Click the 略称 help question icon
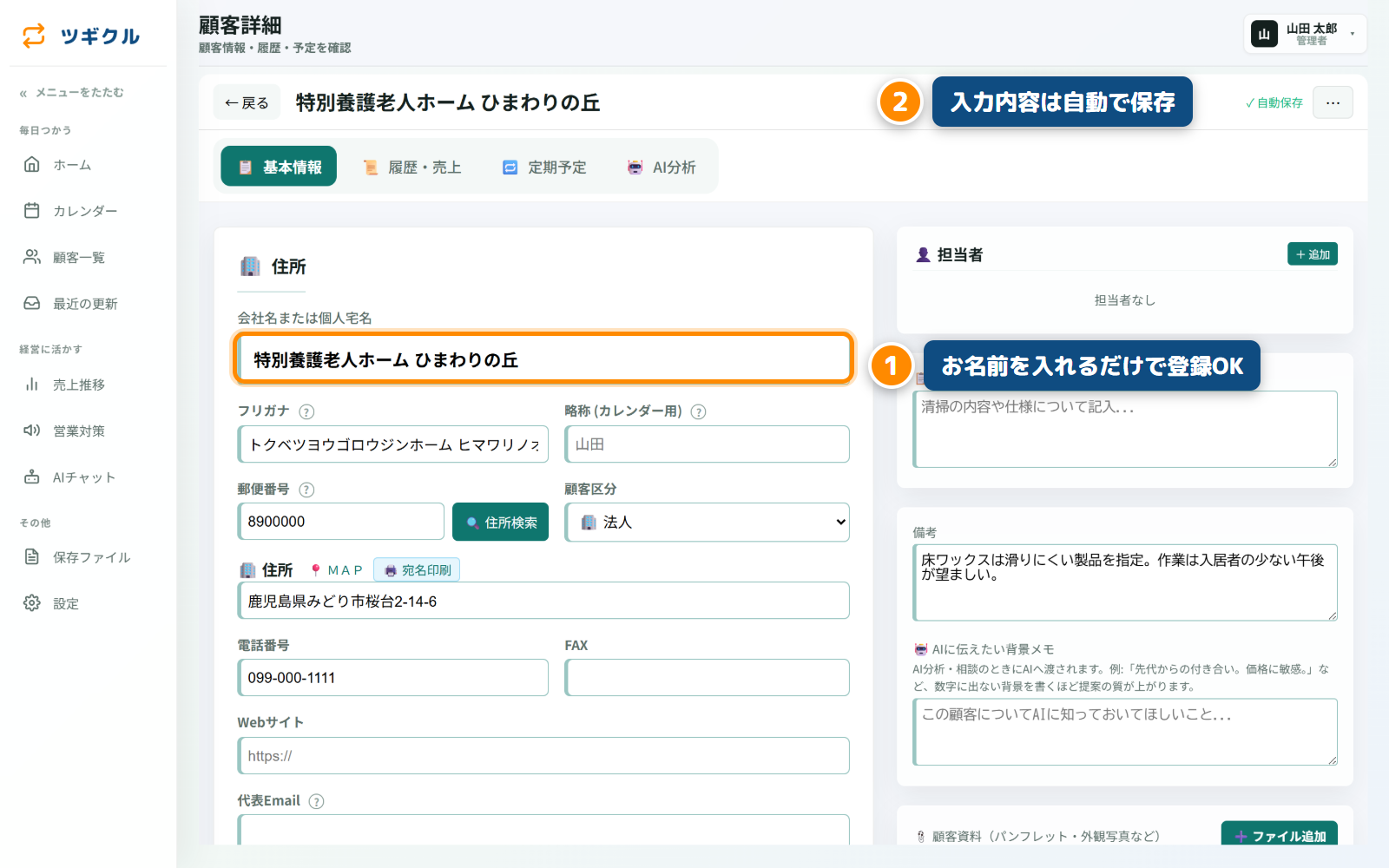The width and height of the screenshot is (1389, 868). 698,411
